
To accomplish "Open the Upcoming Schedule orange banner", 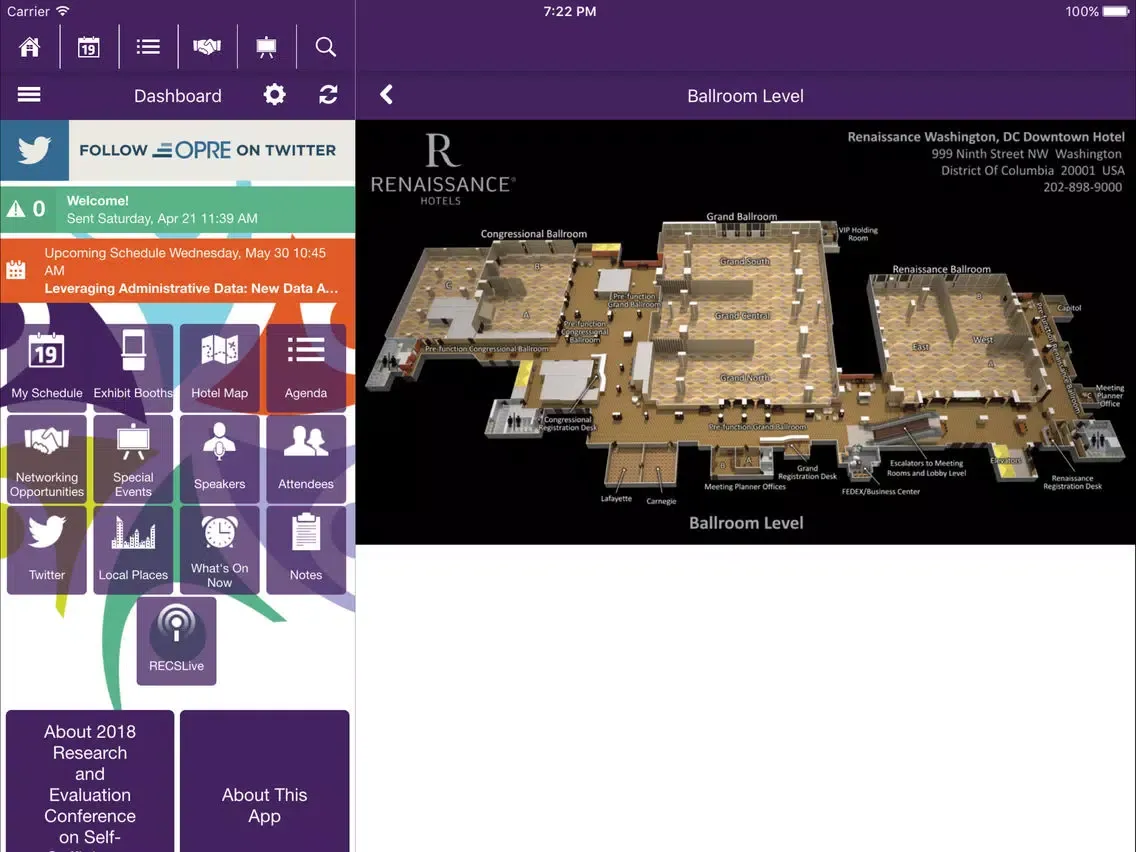I will [x=178, y=270].
